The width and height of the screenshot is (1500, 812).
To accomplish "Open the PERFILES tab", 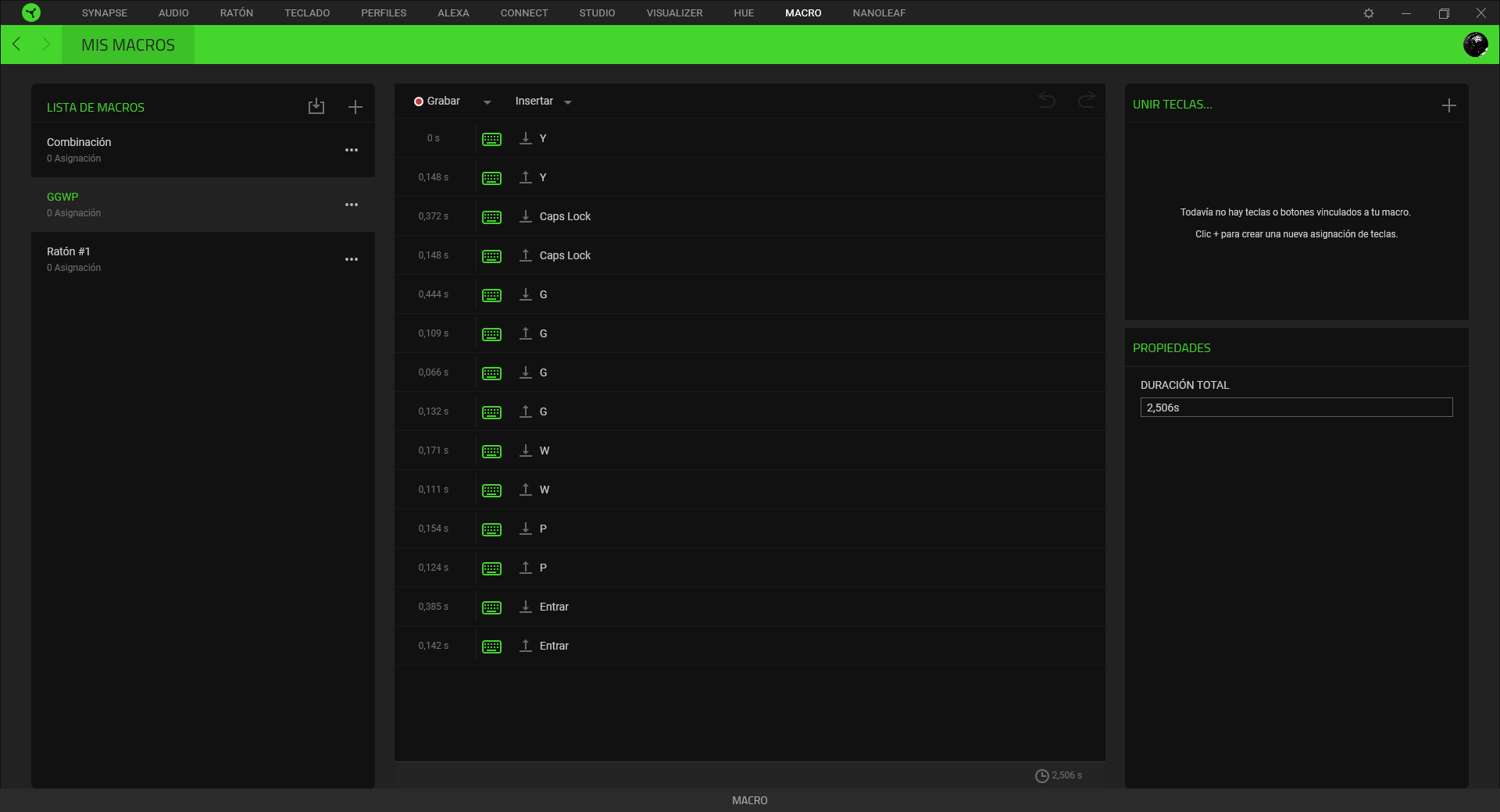I will [x=384, y=13].
